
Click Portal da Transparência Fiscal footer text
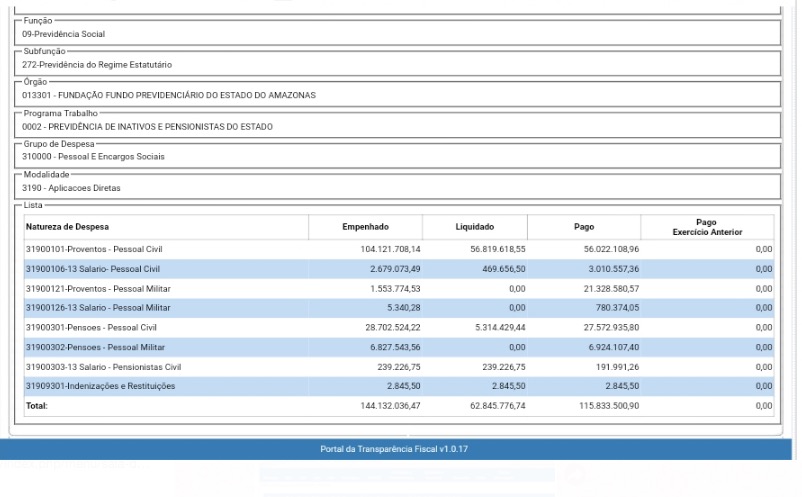pos(394,449)
